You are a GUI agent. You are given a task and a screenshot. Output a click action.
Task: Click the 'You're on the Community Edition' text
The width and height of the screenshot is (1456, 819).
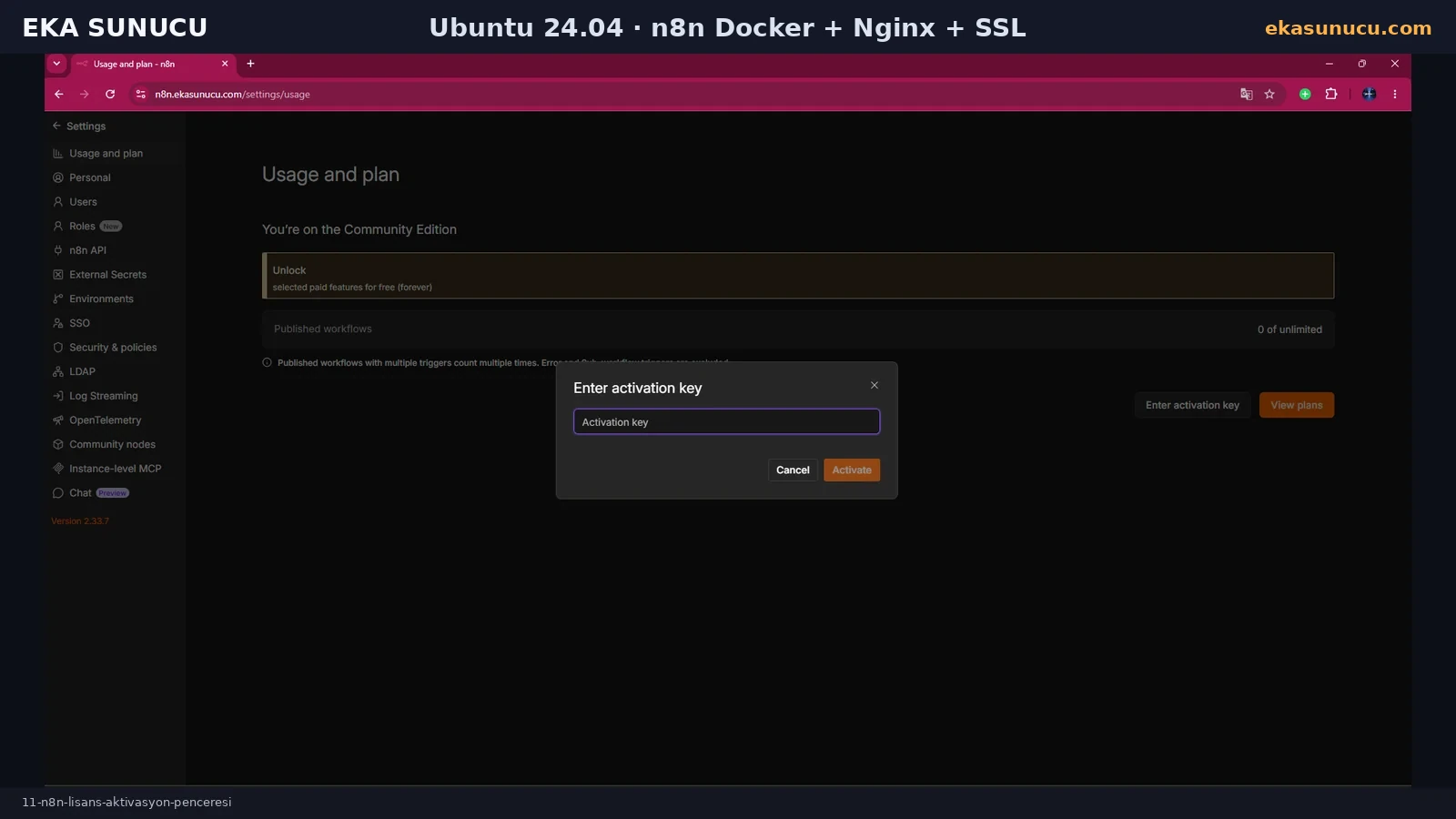[359, 229]
